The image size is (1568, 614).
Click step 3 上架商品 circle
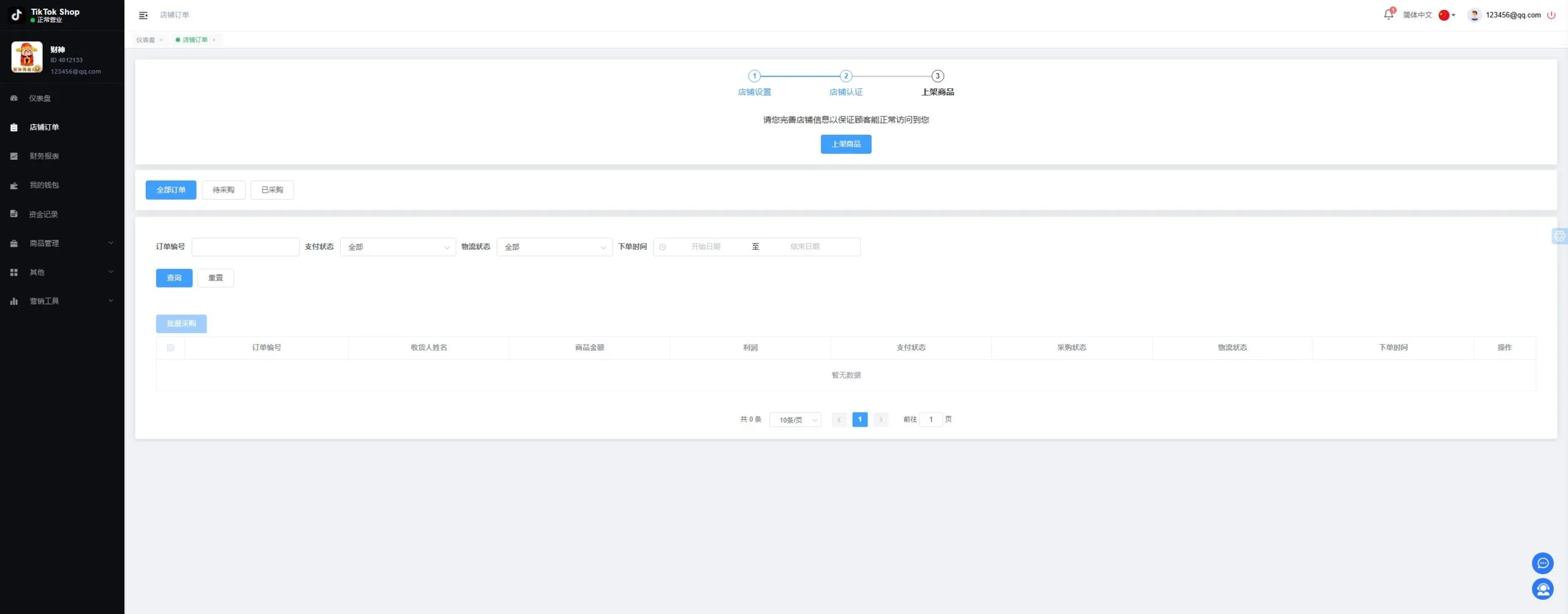(x=937, y=76)
